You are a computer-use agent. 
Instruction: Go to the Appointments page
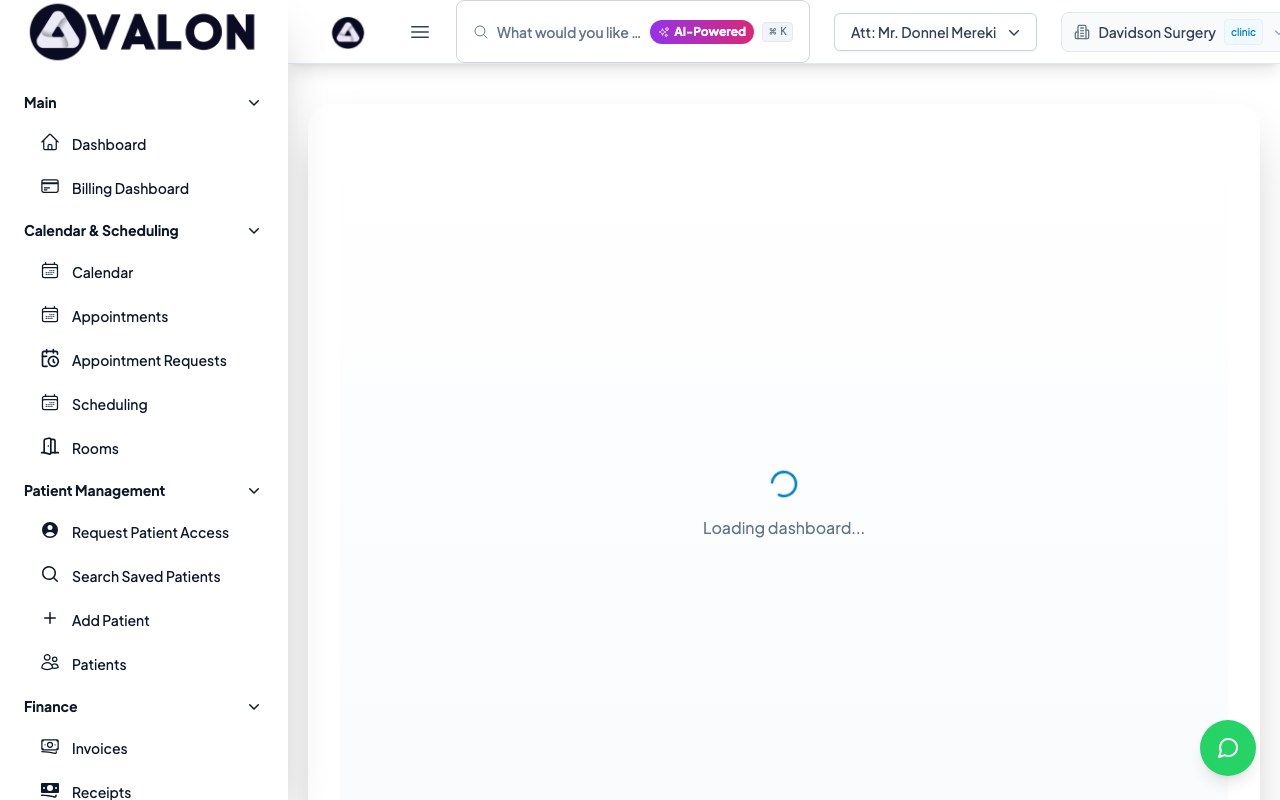120,316
